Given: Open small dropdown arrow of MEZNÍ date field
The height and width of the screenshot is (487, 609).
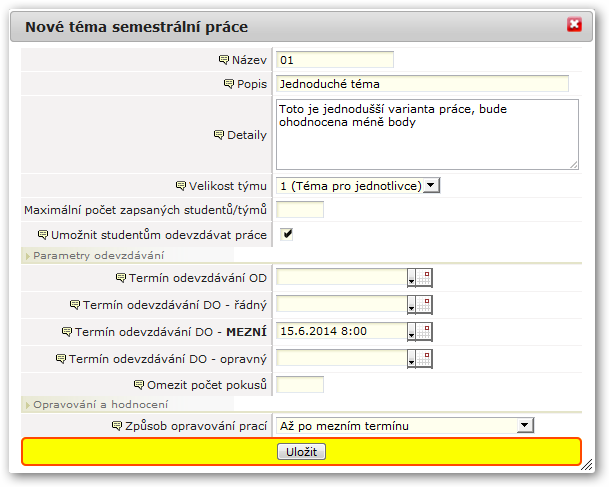Looking at the screenshot, I should click(411, 332).
